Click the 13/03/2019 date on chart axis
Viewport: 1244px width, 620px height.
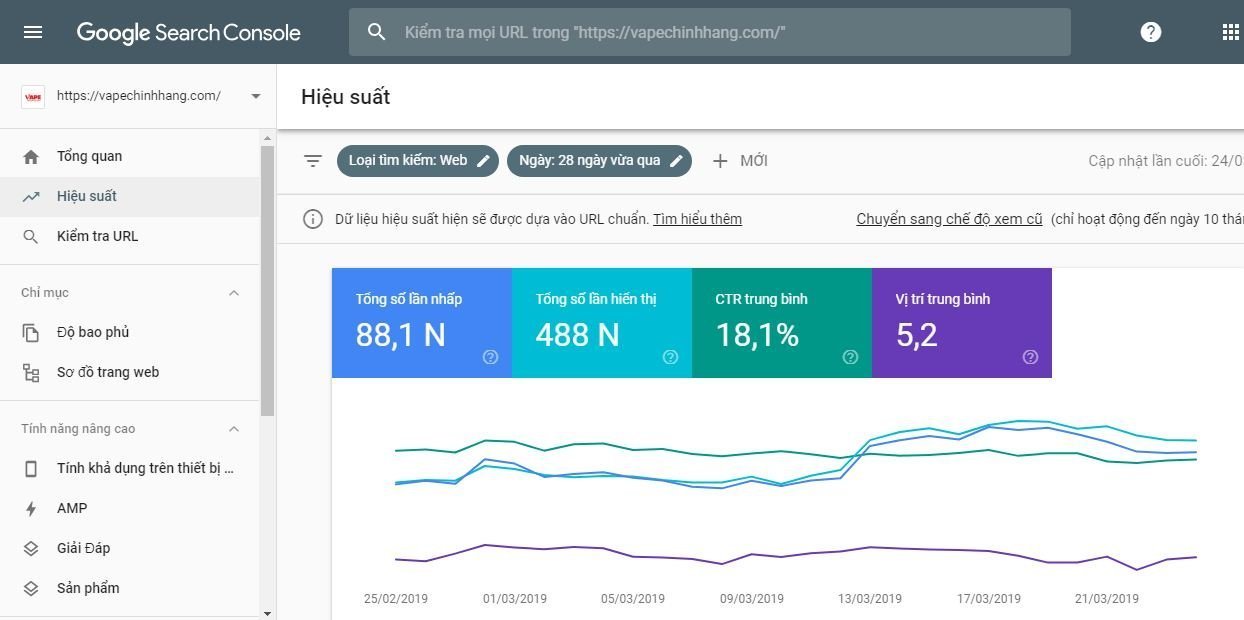(x=870, y=599)
